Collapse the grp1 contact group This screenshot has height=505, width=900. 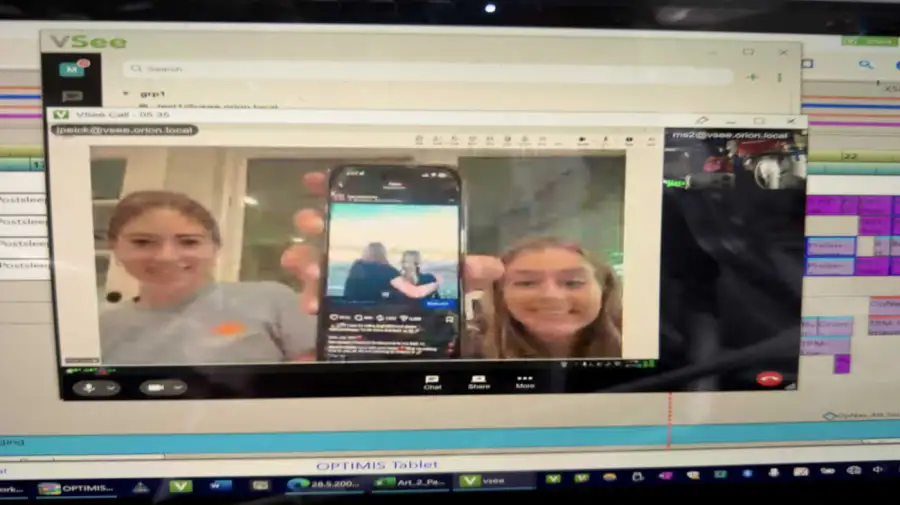pyautogui.click(x=126, y=93)
